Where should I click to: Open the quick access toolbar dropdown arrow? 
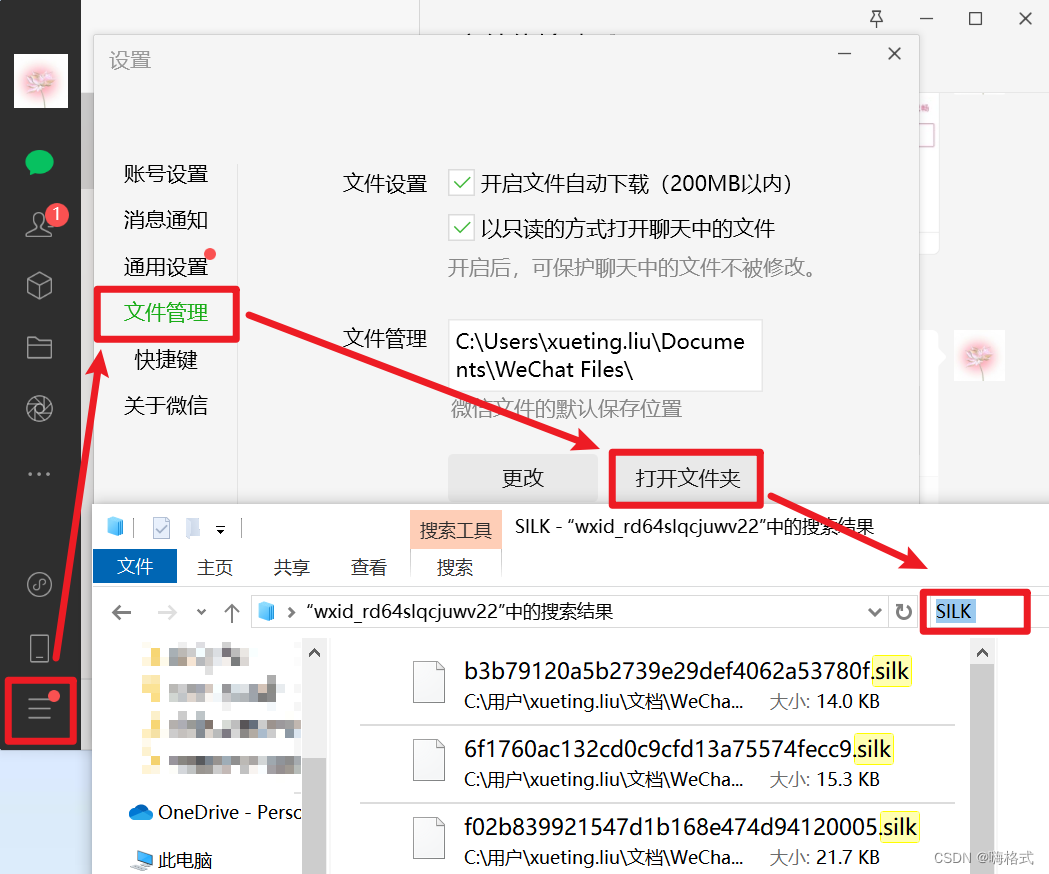[x=220, y=530]
